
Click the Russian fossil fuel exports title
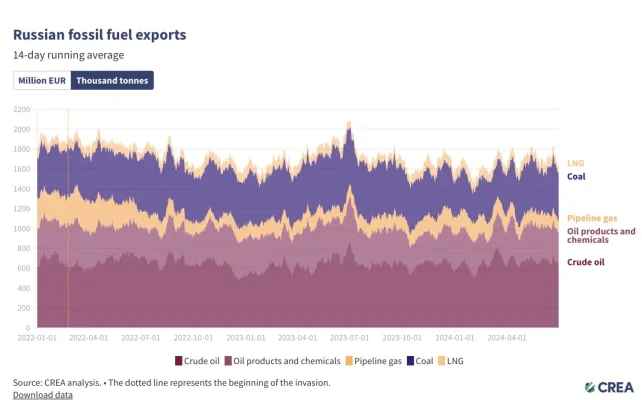pyautogui.click(x=99, y=34)
